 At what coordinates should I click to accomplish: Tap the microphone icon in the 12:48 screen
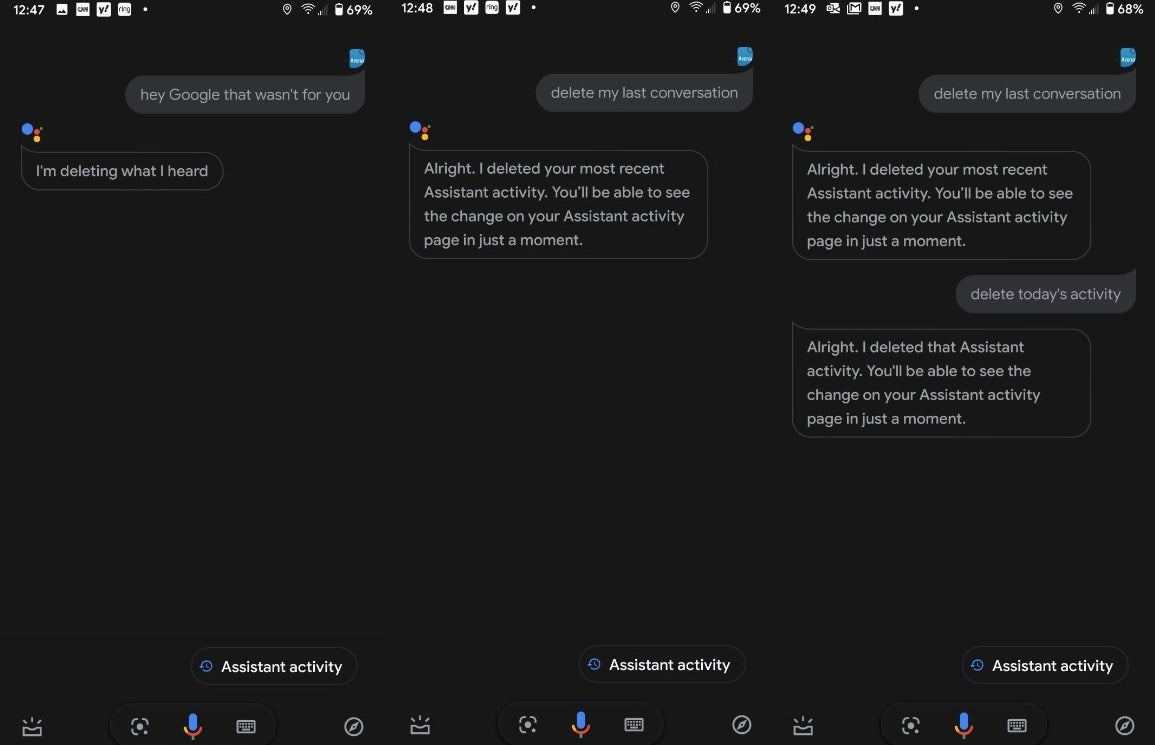580,724
